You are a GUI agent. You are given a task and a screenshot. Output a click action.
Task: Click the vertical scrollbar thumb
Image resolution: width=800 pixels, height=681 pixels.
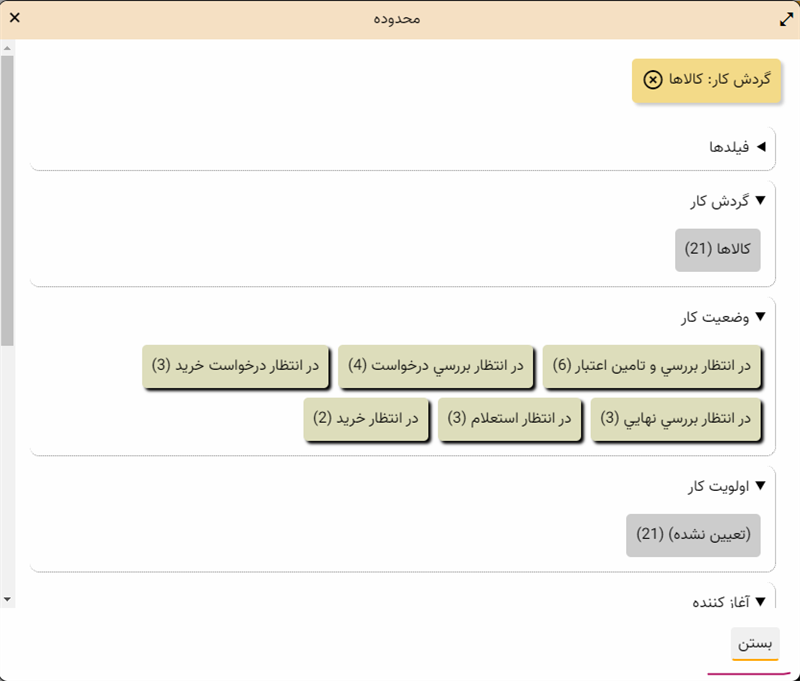[7, 200]
